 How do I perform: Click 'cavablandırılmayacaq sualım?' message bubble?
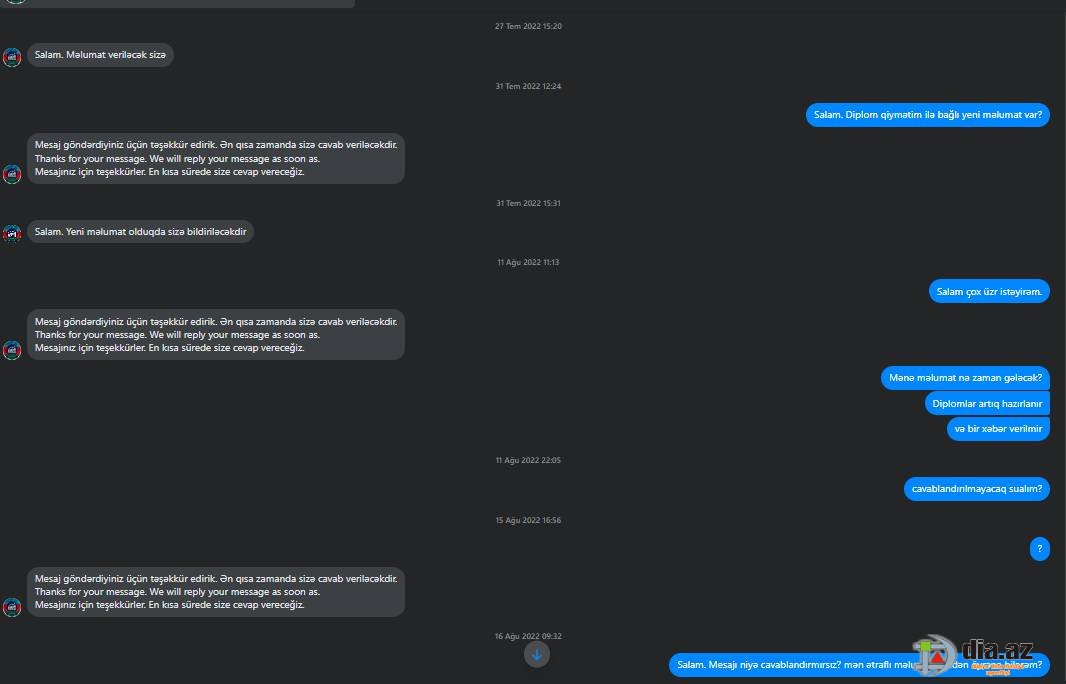[977, 489]
